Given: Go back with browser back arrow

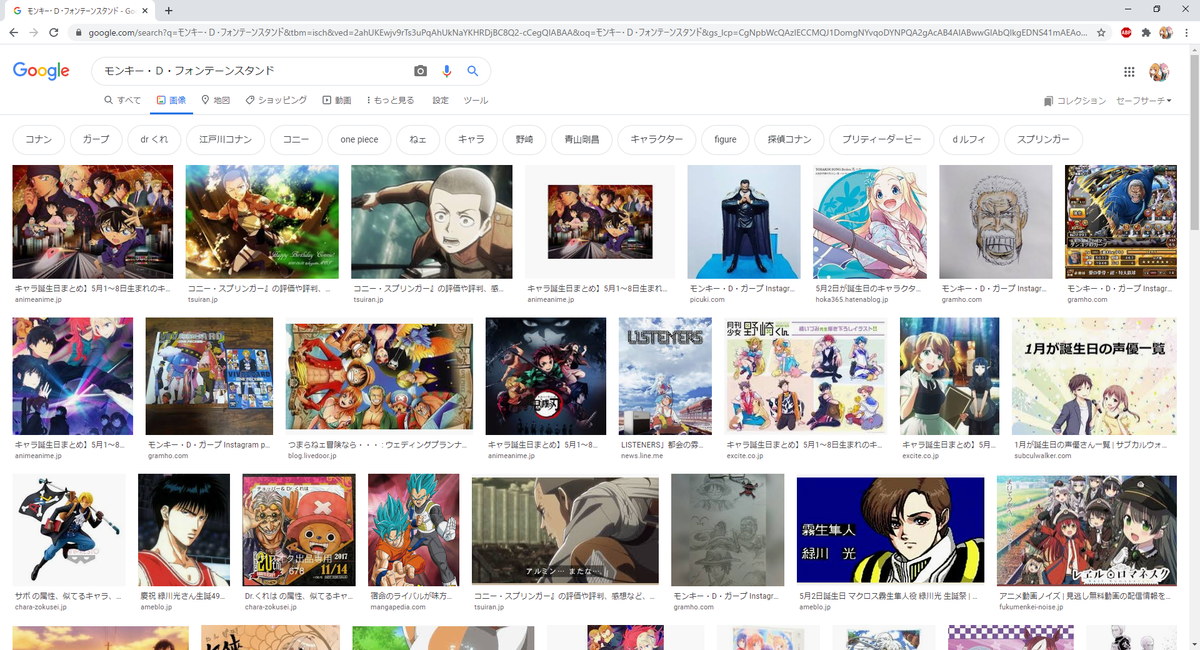Looking at the screenshot, I should (x=14, y=32).
